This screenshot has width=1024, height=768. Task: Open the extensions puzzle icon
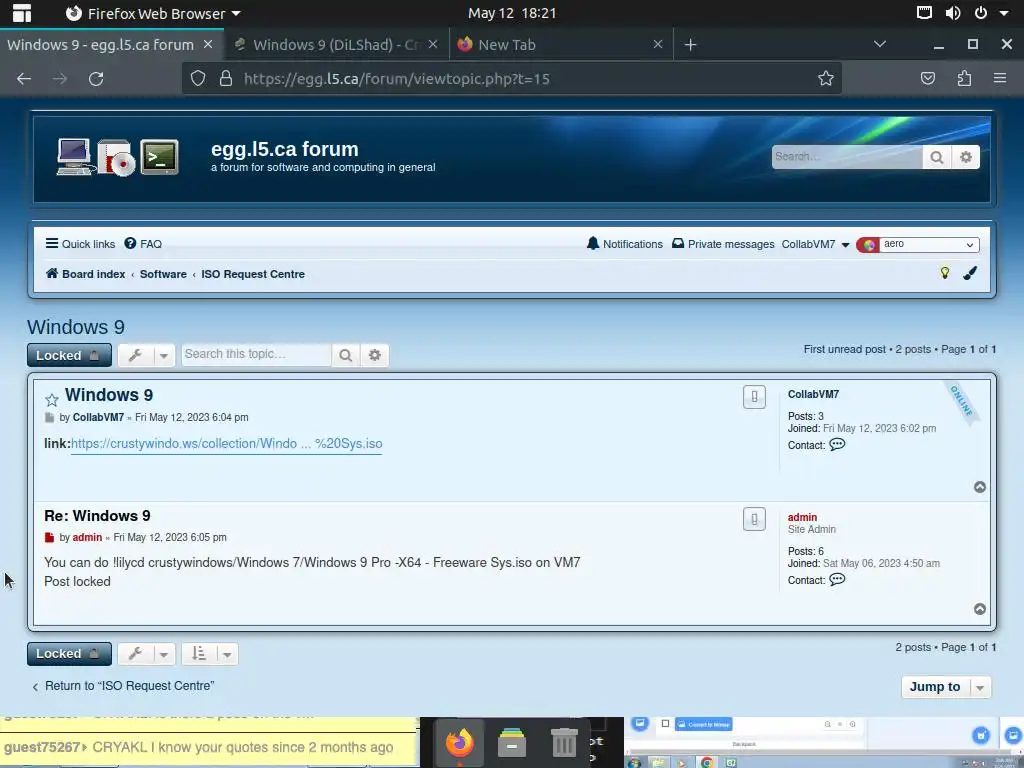tap(964, 79)
